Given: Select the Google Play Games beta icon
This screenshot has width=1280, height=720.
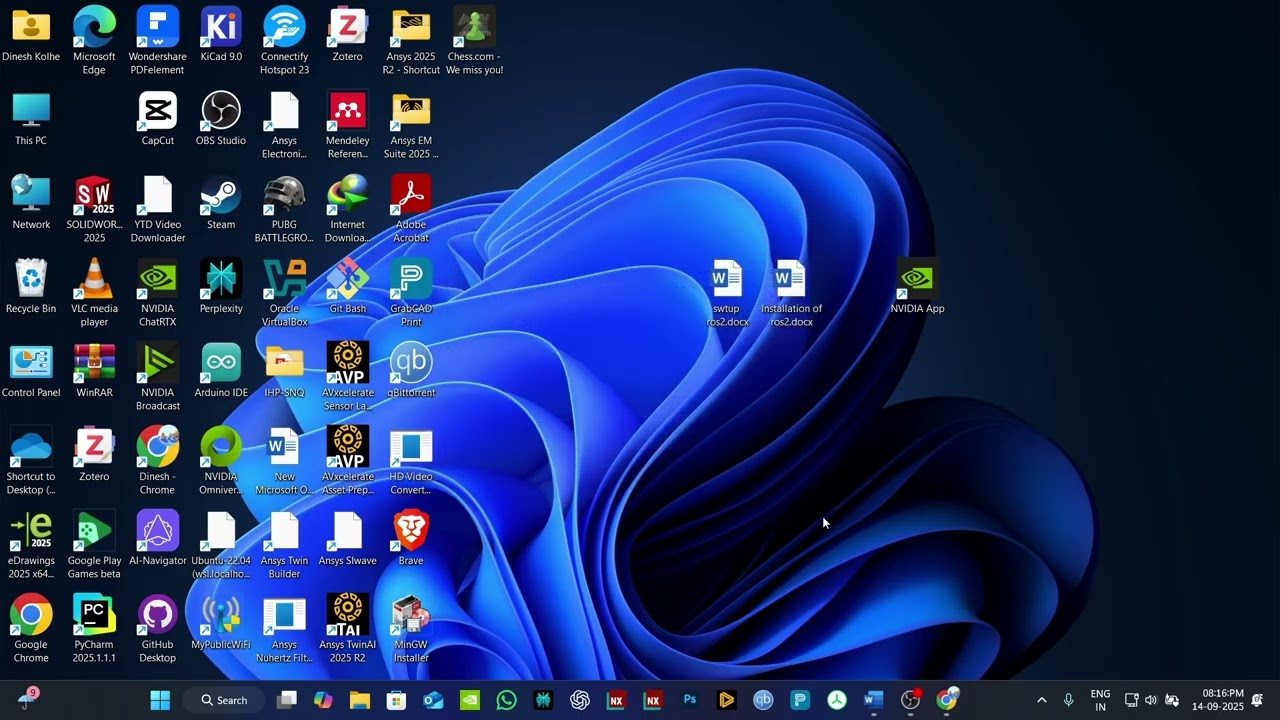Looking at the screenshot, I should pos(94,546).
